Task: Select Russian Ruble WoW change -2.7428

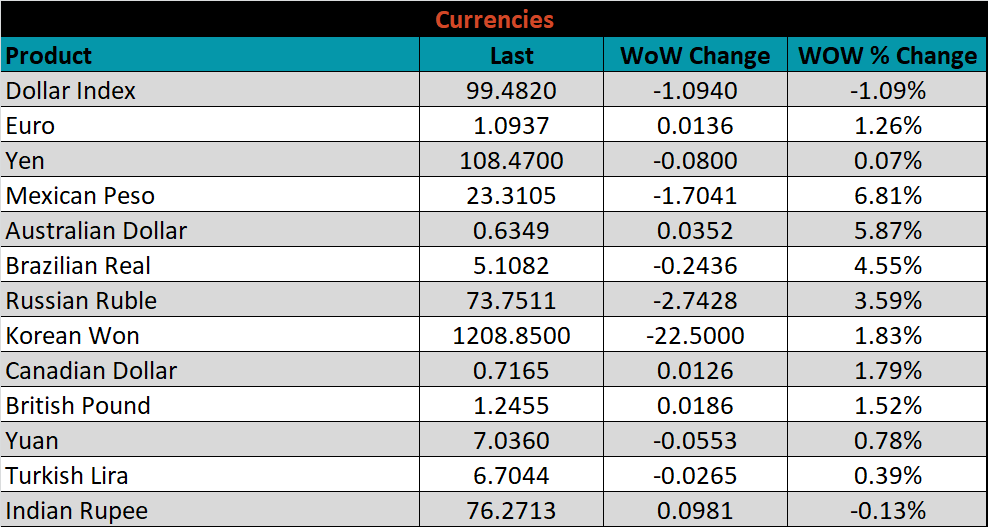Action: (x=695, y=300)
